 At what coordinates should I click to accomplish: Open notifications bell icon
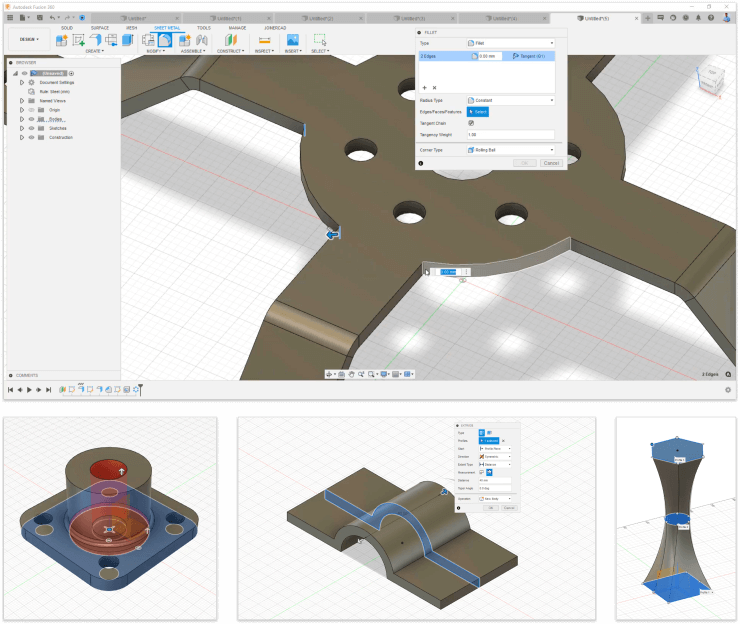click(698, 18)
